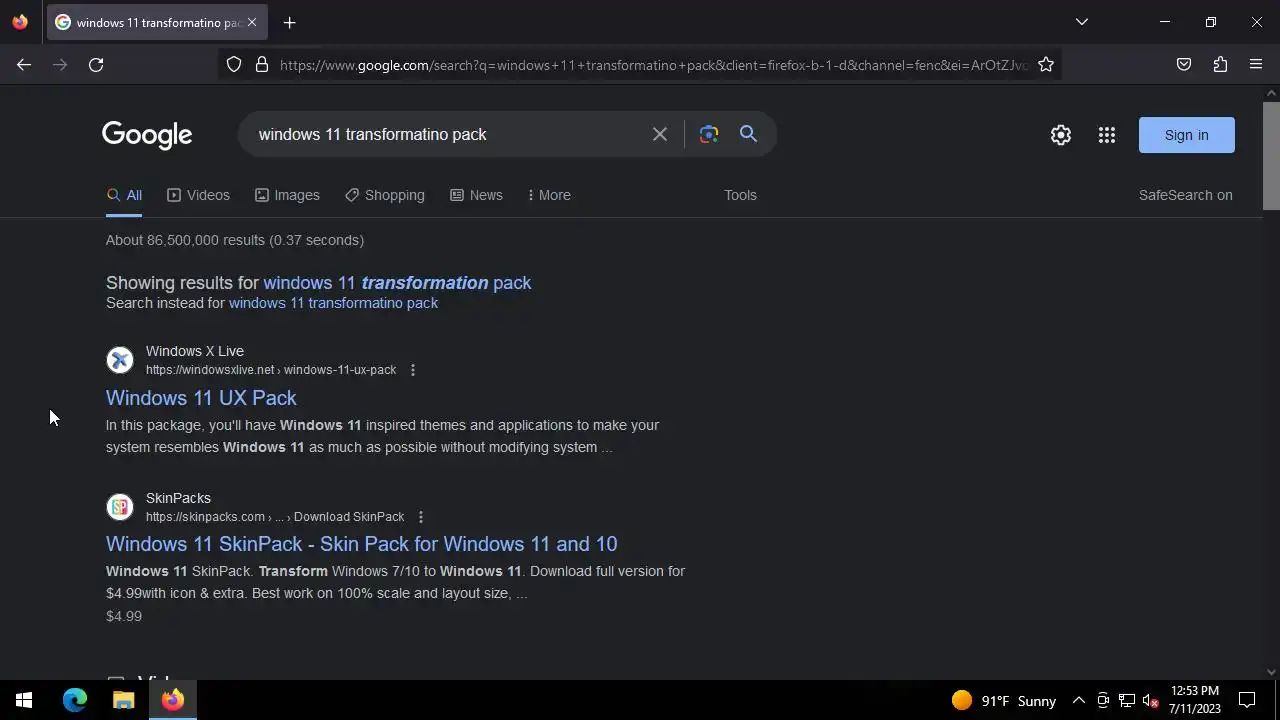1280x720 pixels.
Task: Click the $4.99 price text
Action: pyautogui.click(x=124, y=616)
